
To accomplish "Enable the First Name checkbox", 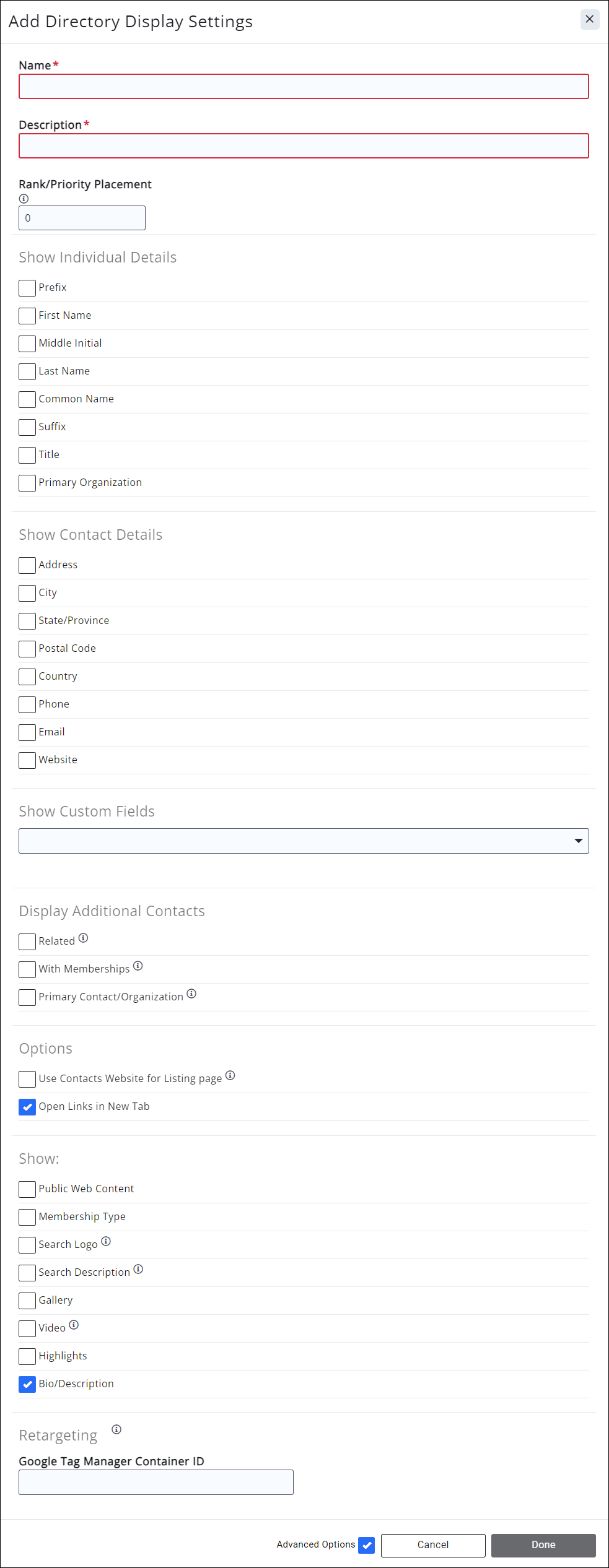I will click(x=26, y=316).
